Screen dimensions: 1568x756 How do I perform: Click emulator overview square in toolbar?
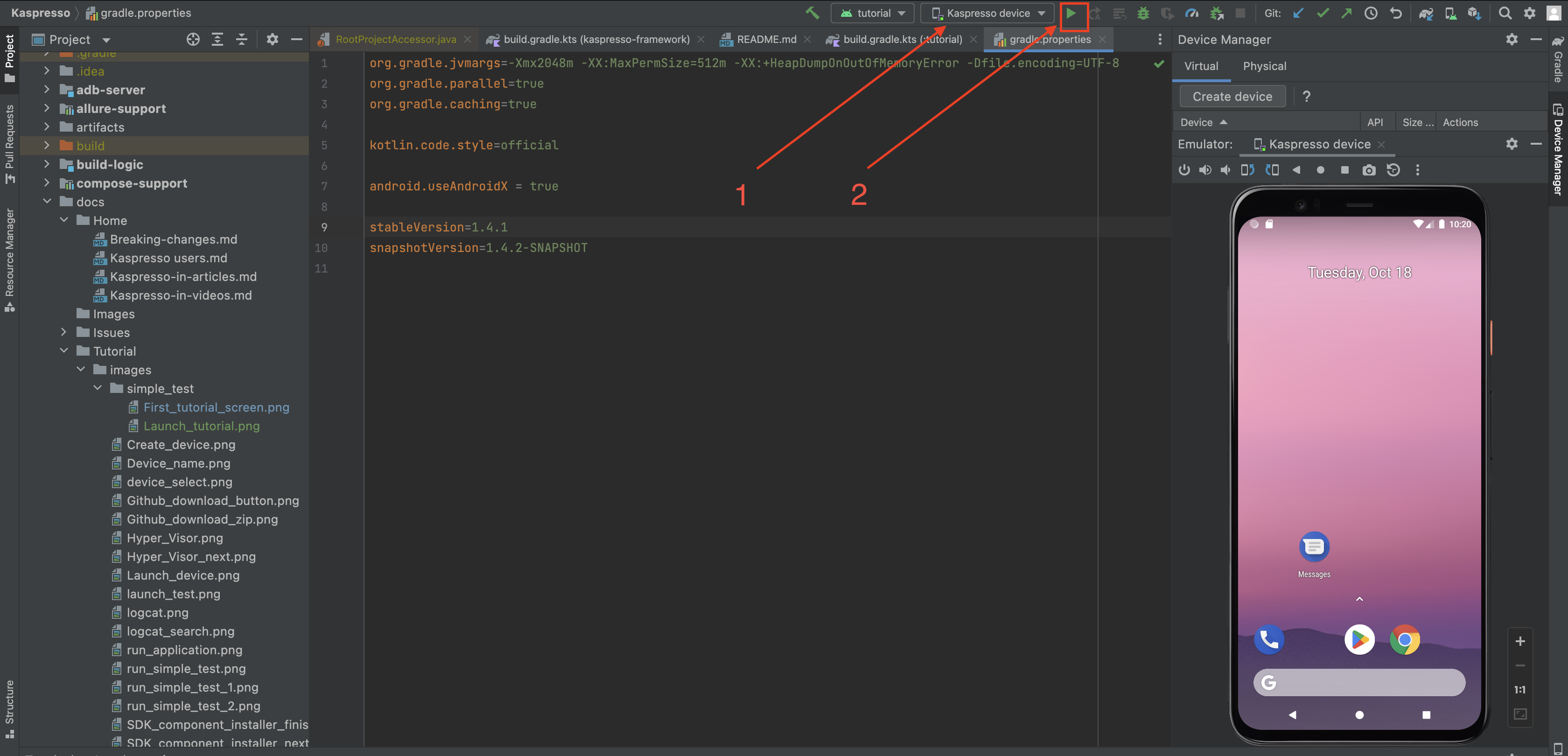click(x=1344, y=170)
